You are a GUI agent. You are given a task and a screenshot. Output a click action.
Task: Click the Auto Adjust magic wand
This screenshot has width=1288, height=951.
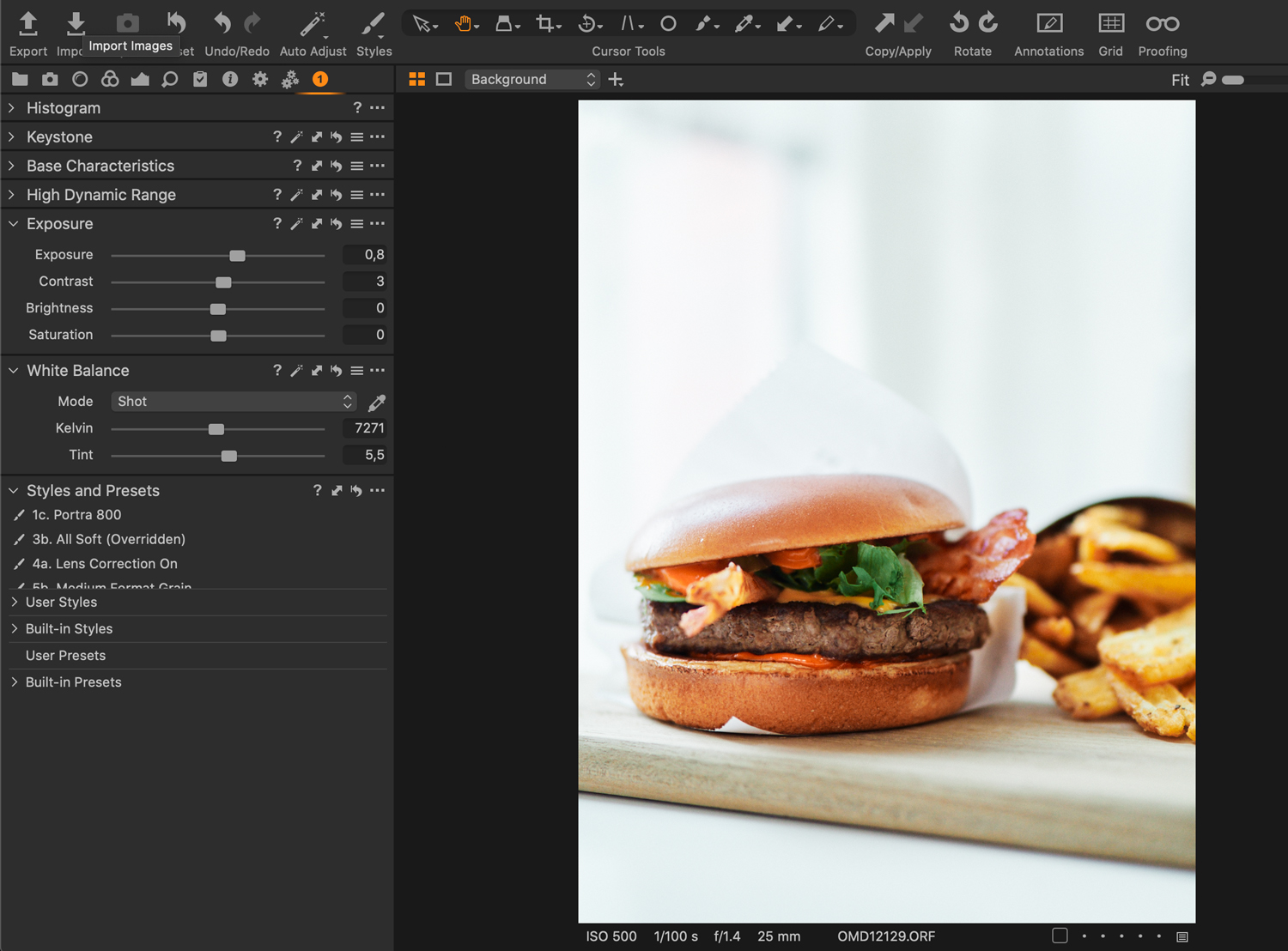pyautogui.click(x=313, y=24)
